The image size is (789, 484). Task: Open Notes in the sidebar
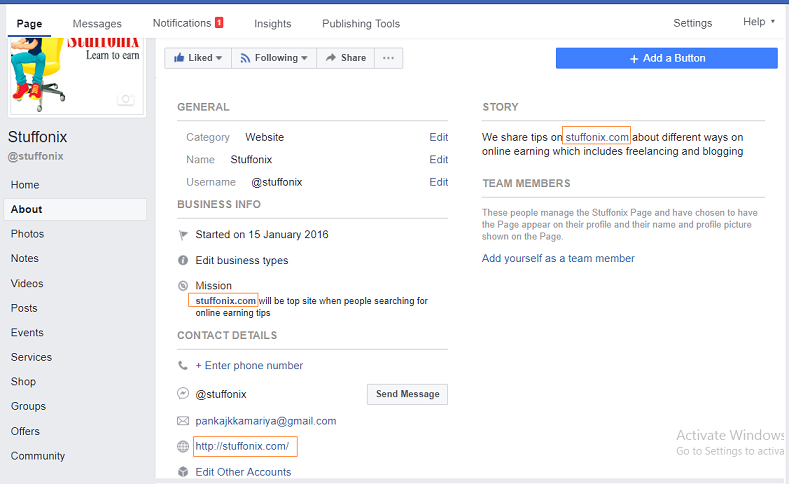(x=25, y=258)
